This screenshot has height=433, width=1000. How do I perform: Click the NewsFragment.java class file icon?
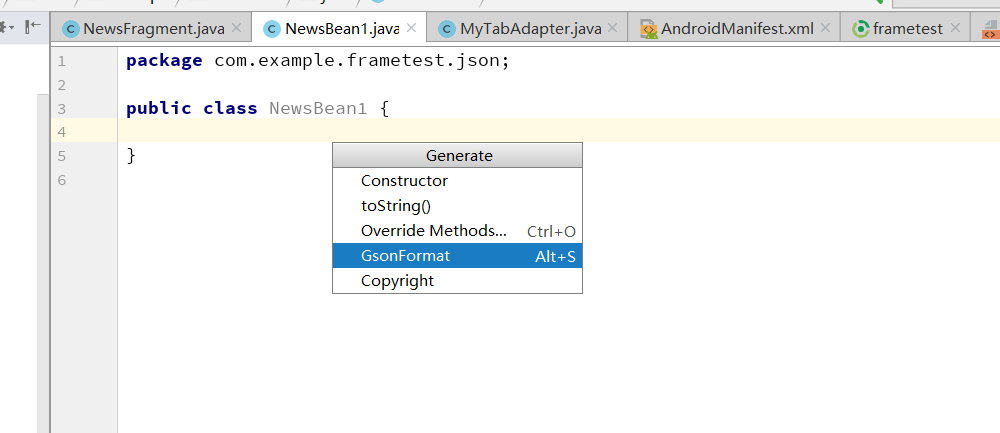click(x=71, y=29)
